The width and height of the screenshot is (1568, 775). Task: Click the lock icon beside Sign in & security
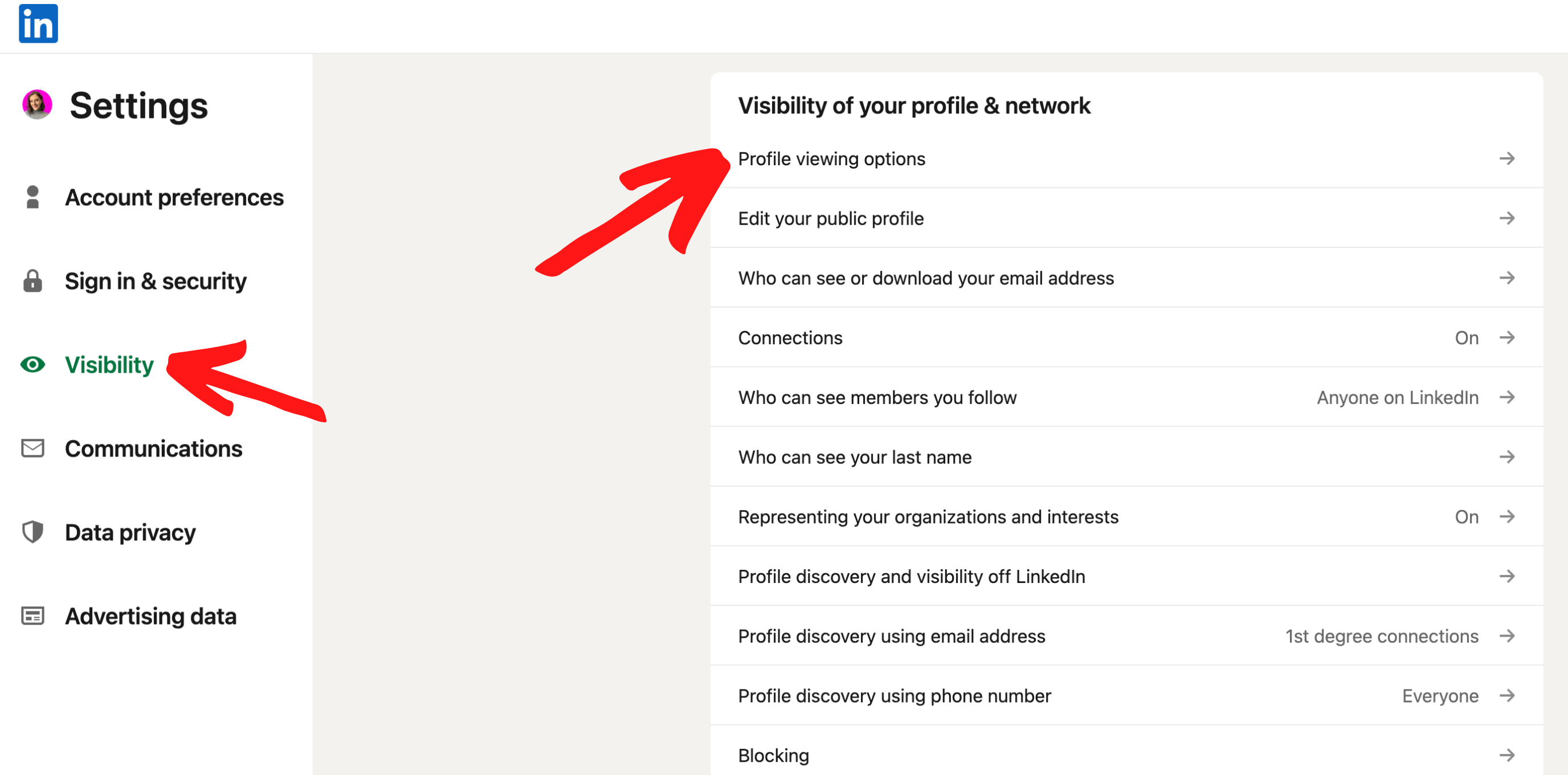pos(32,281)
